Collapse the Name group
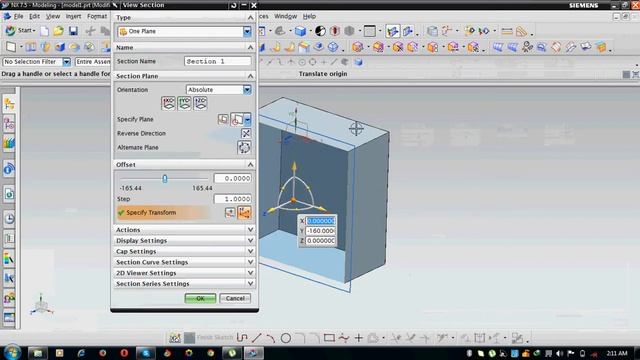 point(184,47)
